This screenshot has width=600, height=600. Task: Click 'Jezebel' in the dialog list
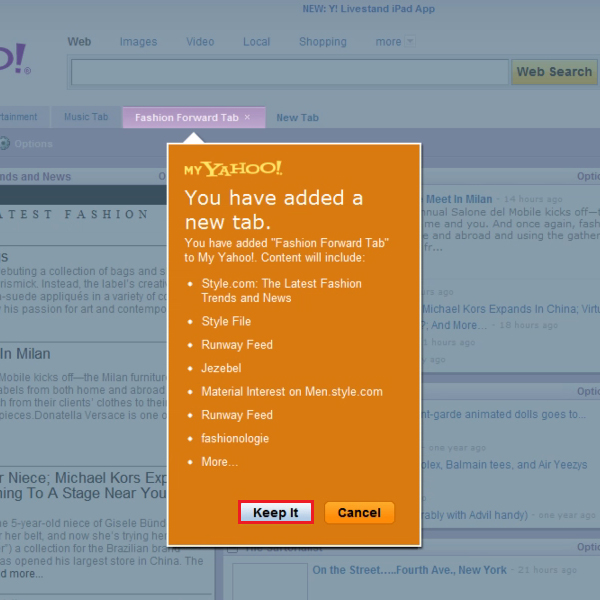click(x=221, y=368)
